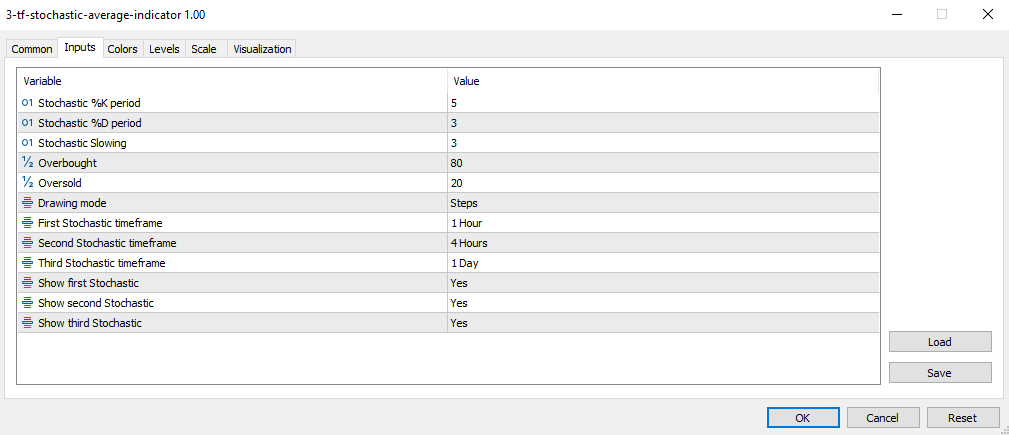Screen dimensions: 1009x435
Task: Click the integer icon beside Stochastic %K period
Action: [x=27, y=102]
